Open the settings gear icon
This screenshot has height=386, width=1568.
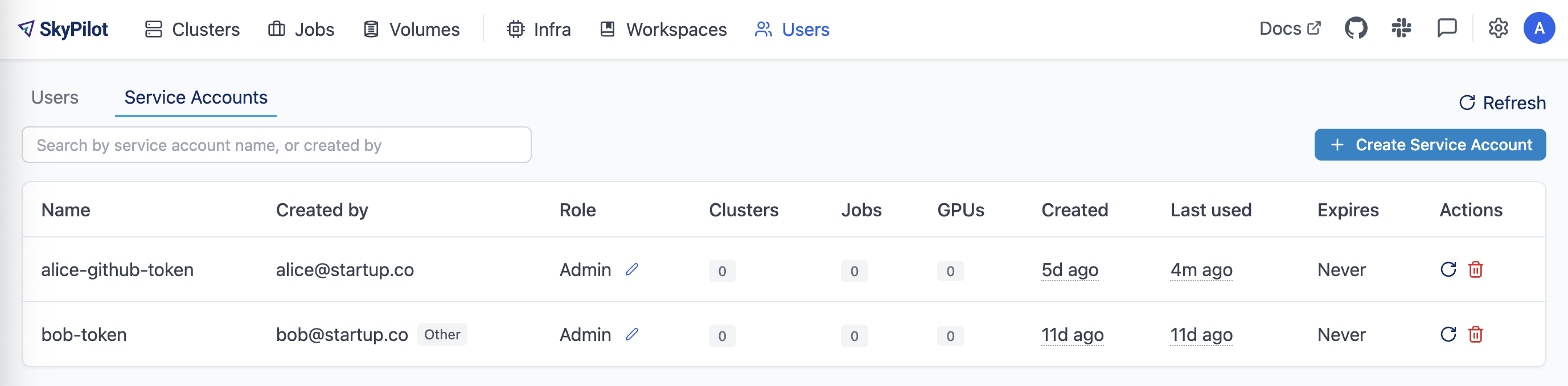pyautogui.click(x=1498, y=28)
